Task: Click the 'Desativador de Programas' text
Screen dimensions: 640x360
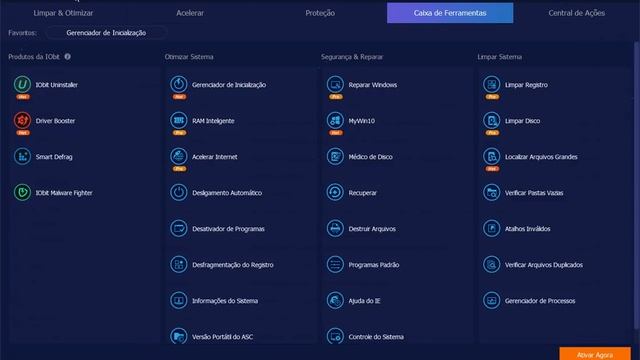Action: 228,229
